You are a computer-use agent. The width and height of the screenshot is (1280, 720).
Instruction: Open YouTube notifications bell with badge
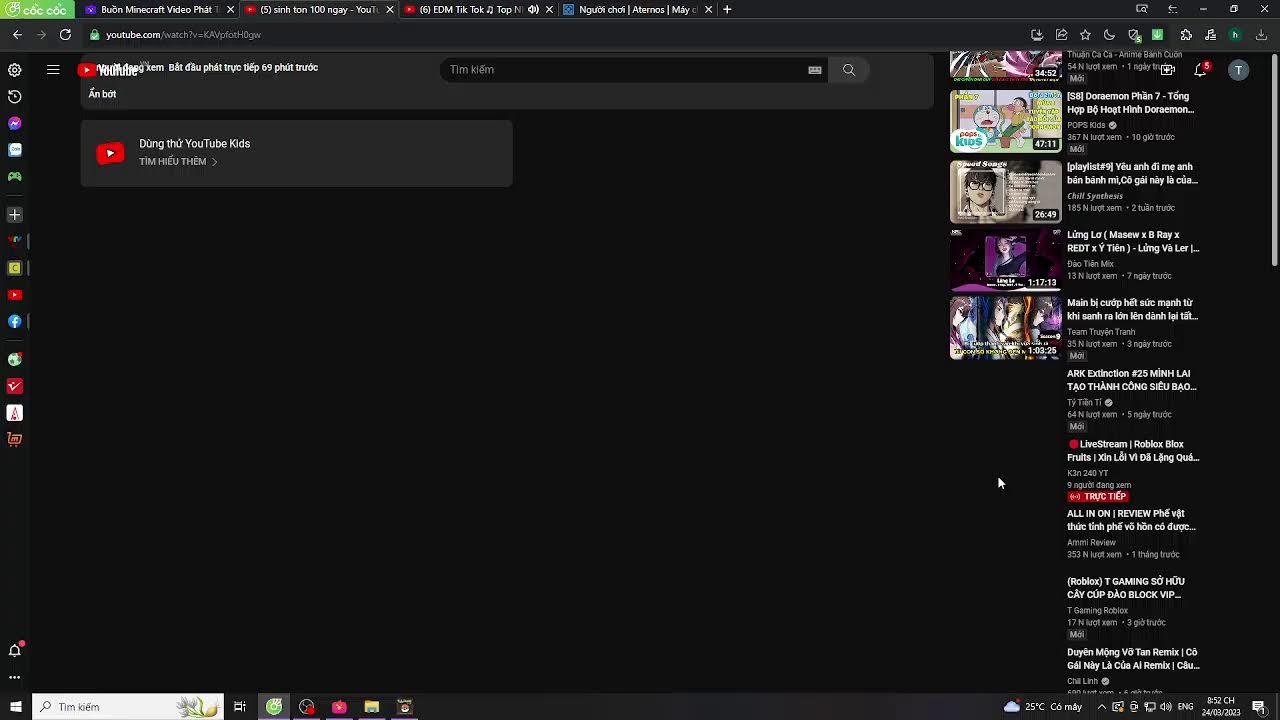click(x=1201, y=69)
